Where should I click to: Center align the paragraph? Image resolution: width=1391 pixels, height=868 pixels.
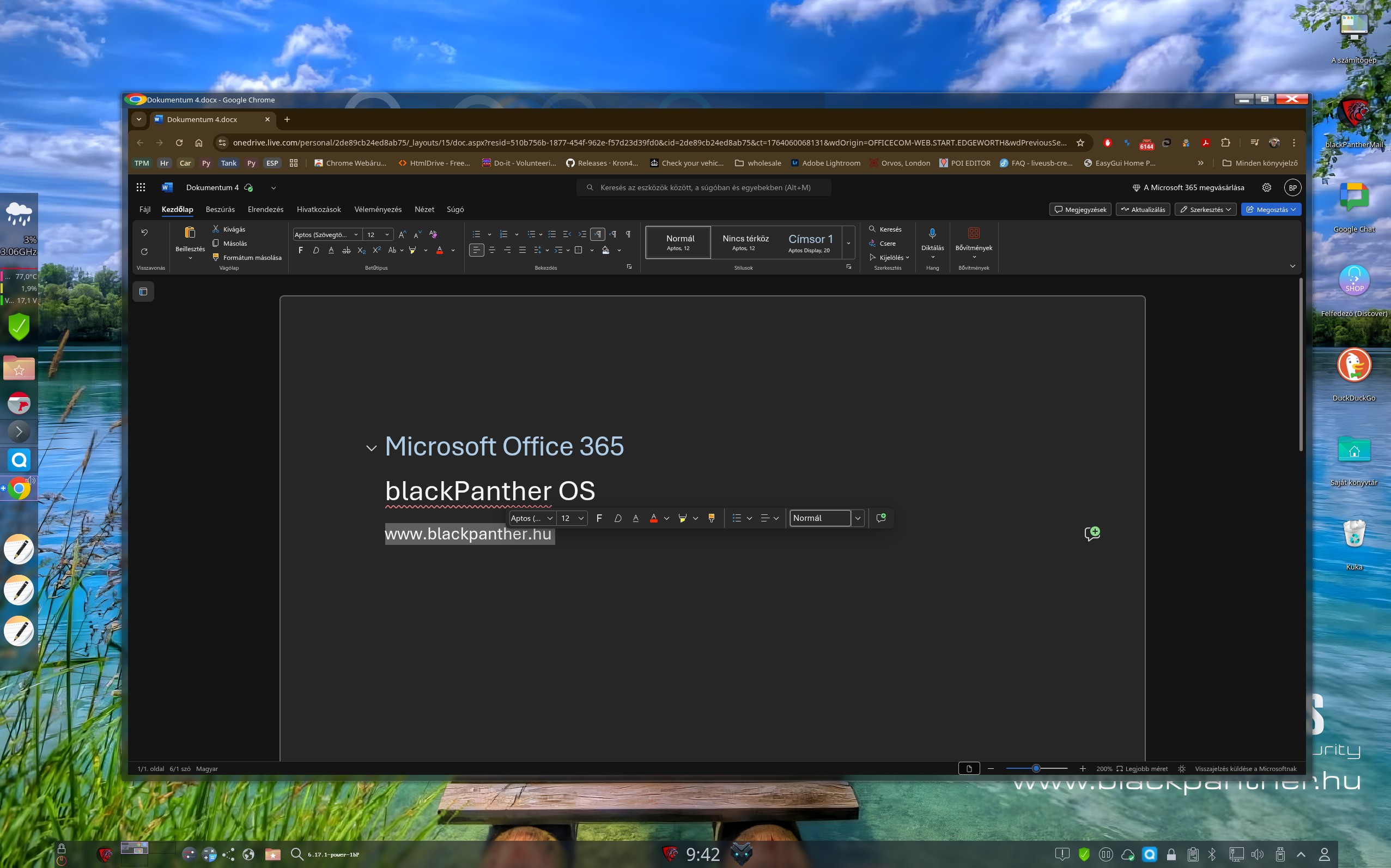492,250
